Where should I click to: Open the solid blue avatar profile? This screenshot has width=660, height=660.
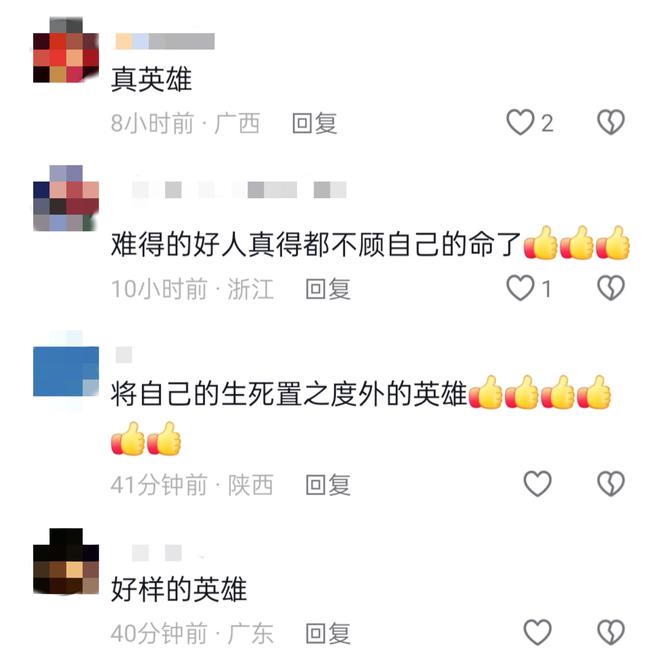(66, 371)
